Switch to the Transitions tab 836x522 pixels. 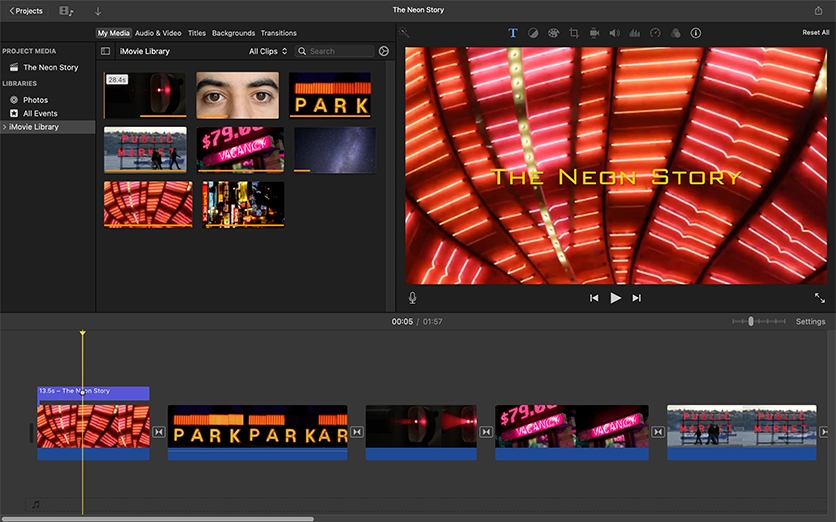pos(278,33)
